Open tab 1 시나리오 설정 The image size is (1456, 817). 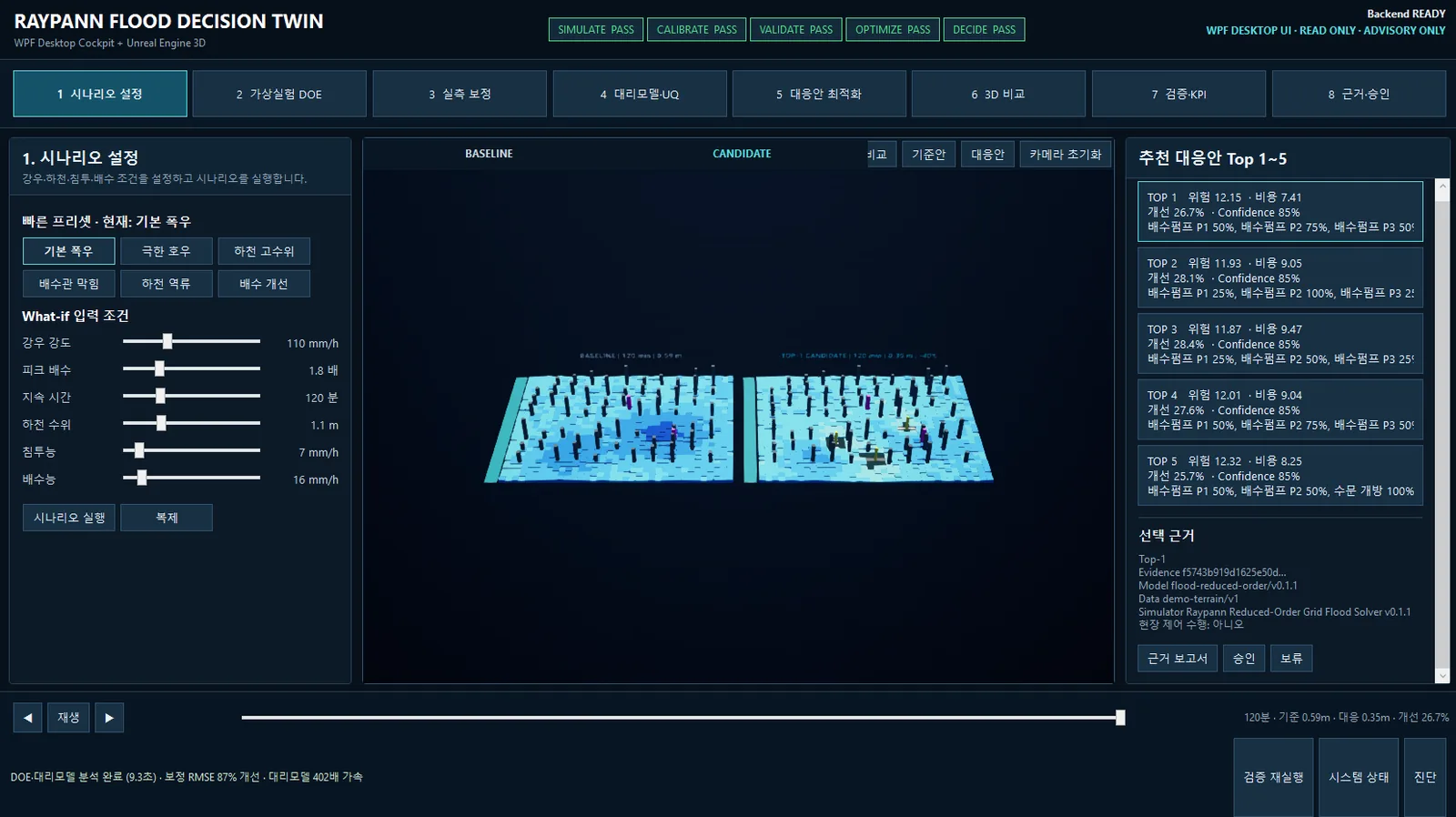pos(100,94)
